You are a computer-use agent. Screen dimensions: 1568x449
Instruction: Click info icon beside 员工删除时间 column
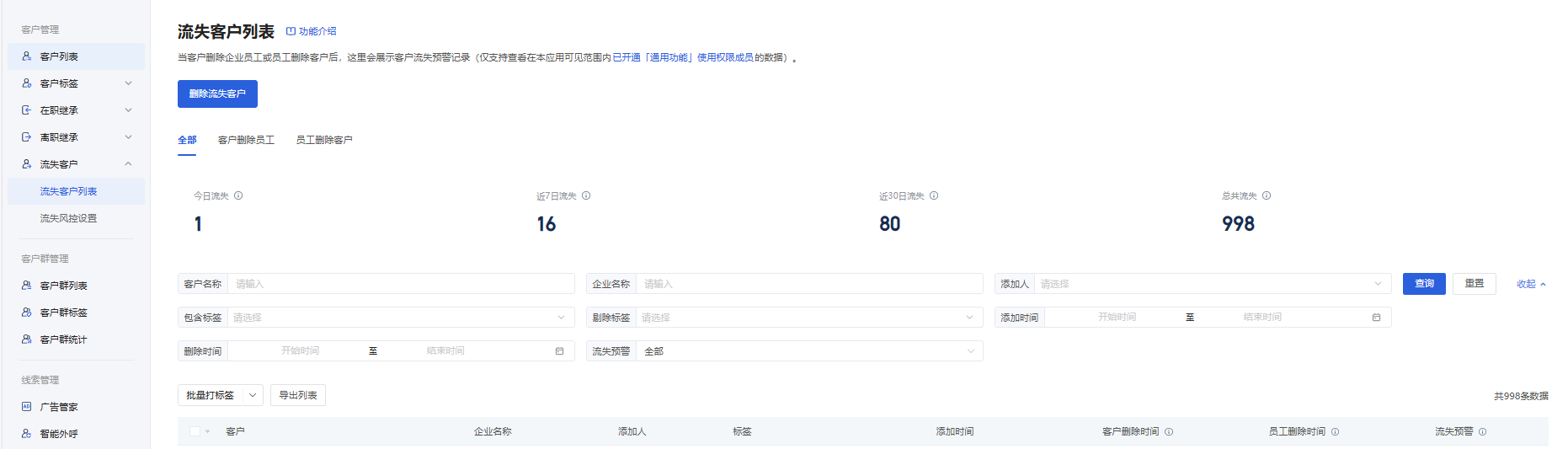click(x=1336, y=431)
